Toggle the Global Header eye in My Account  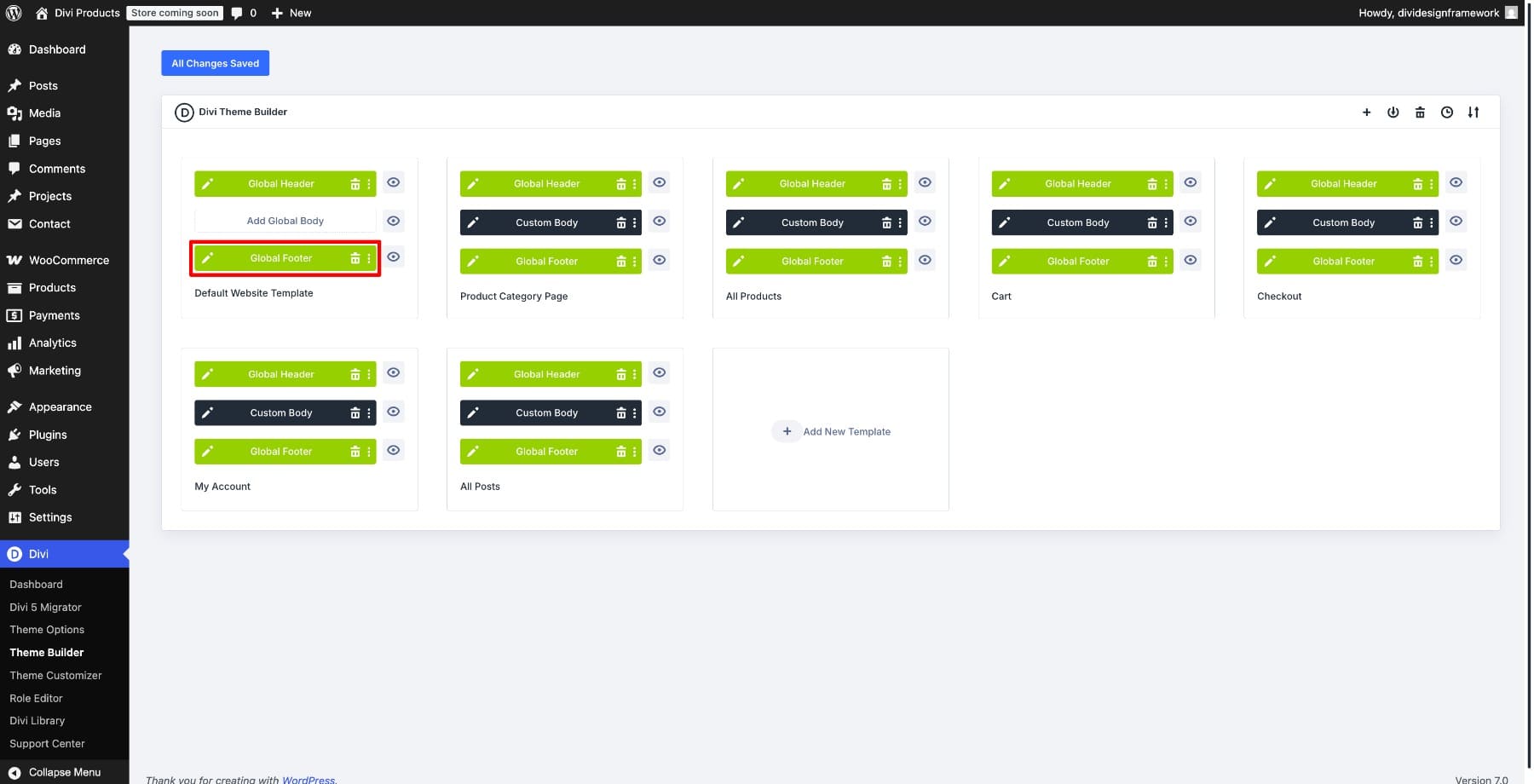[x=393, y=372]
